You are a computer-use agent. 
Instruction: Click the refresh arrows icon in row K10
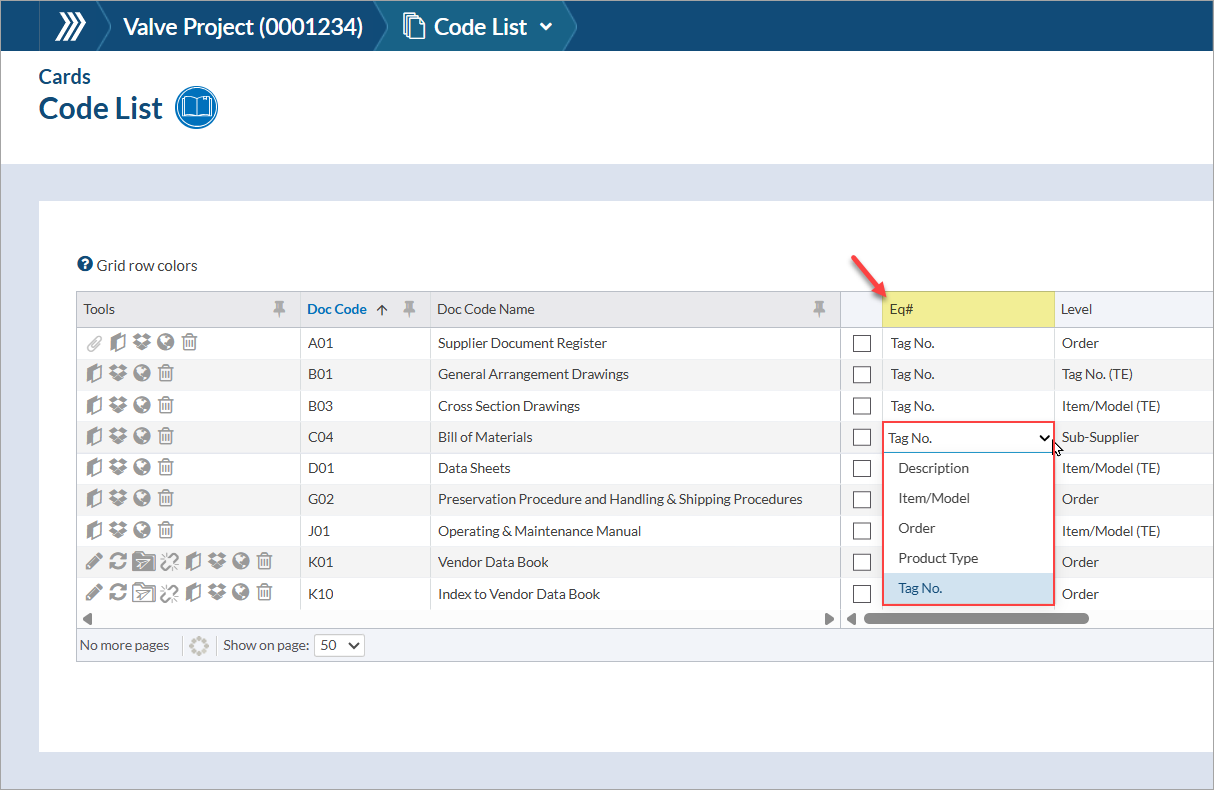[x=118, y=593]
